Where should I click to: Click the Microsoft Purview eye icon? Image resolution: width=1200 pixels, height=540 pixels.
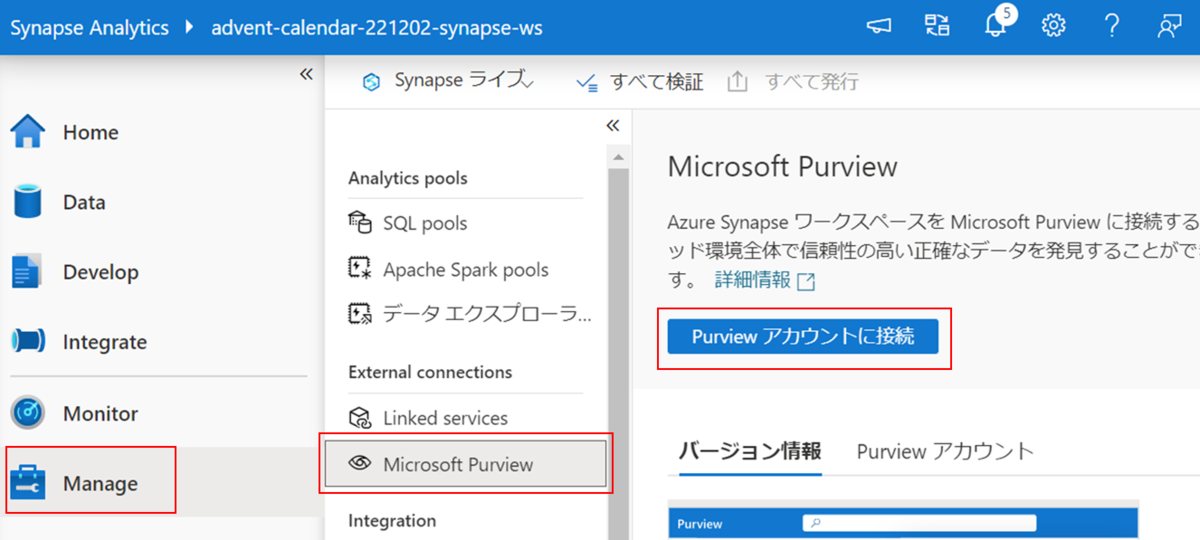(x=360, y=464)
